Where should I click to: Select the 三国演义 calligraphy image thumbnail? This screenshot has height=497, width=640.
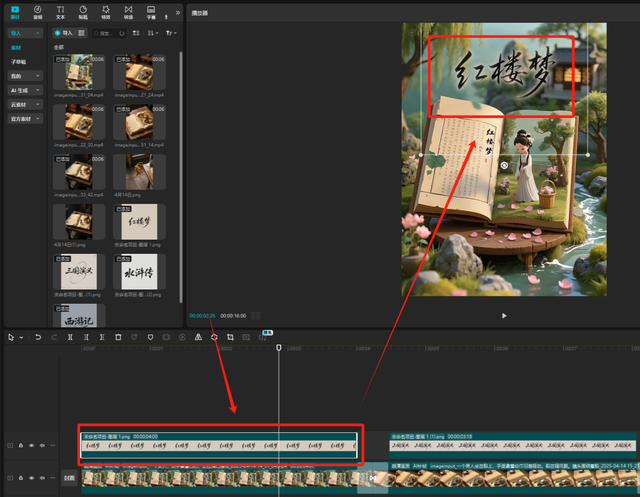(x=79, y=271)
